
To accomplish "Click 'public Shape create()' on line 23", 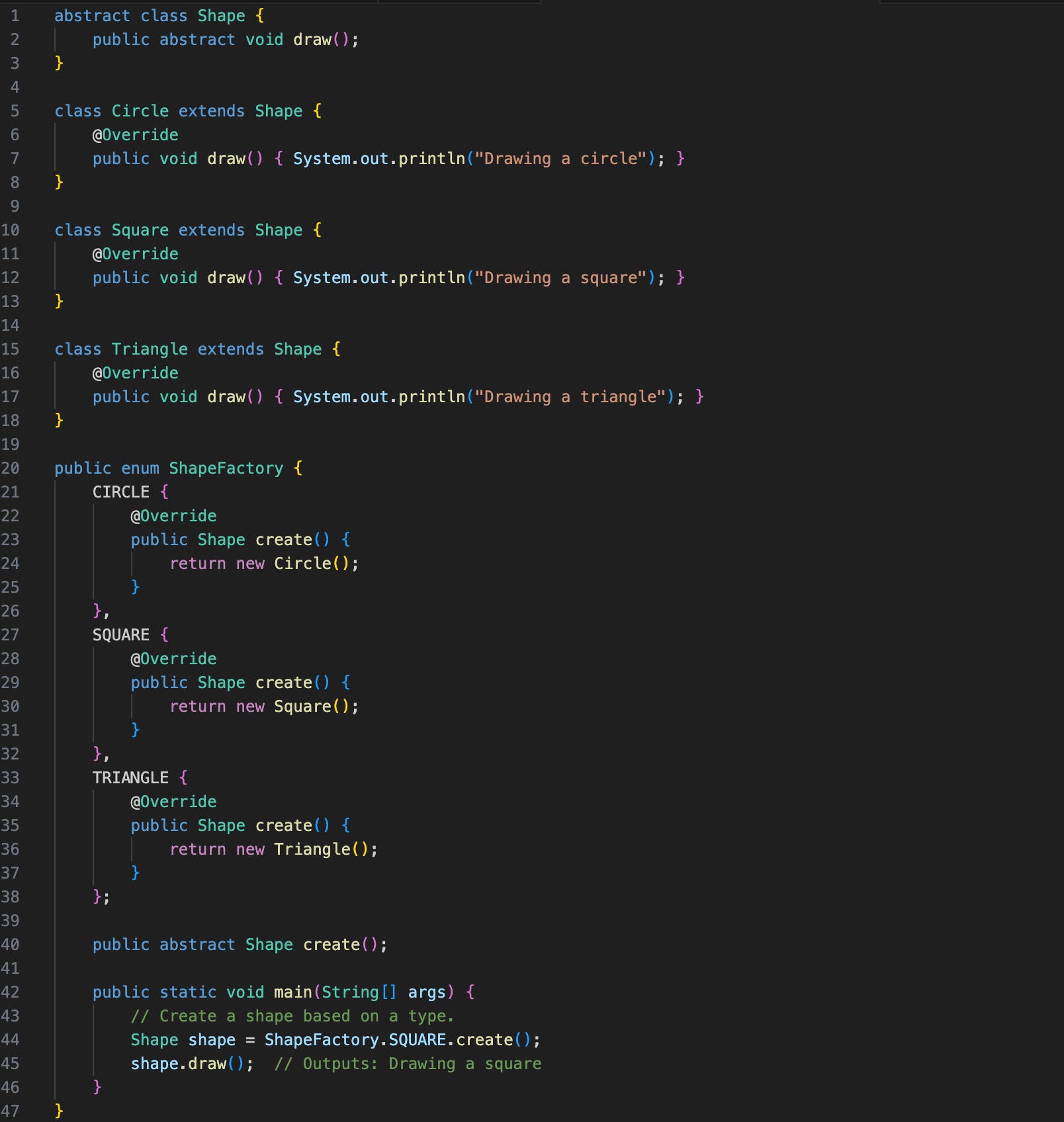I will click(x=230, y=540).
